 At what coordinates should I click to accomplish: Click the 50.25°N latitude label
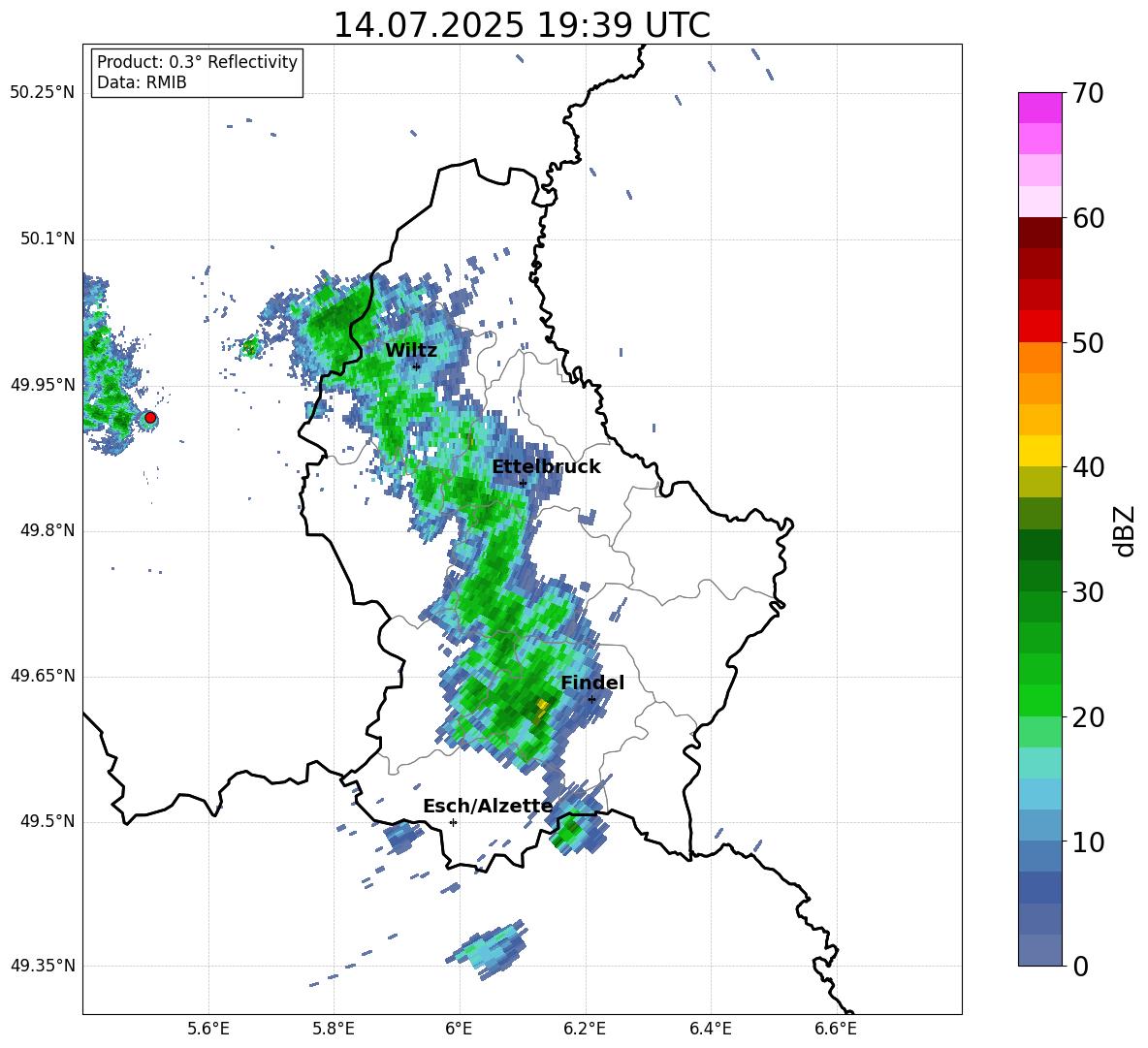[43, 93]
